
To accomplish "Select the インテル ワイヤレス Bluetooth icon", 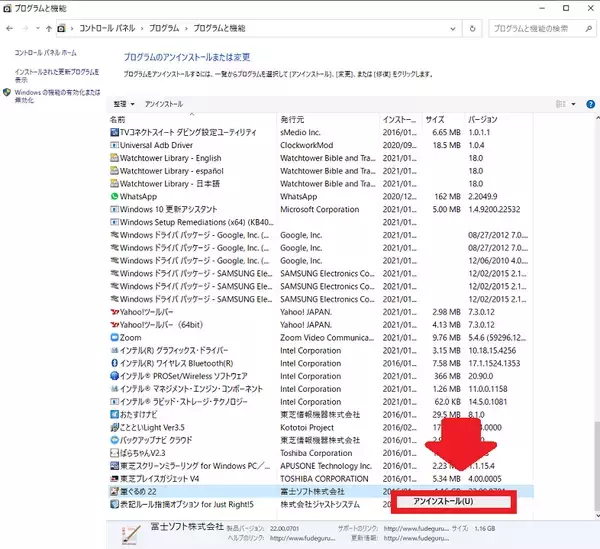I will tap(112, 364).
